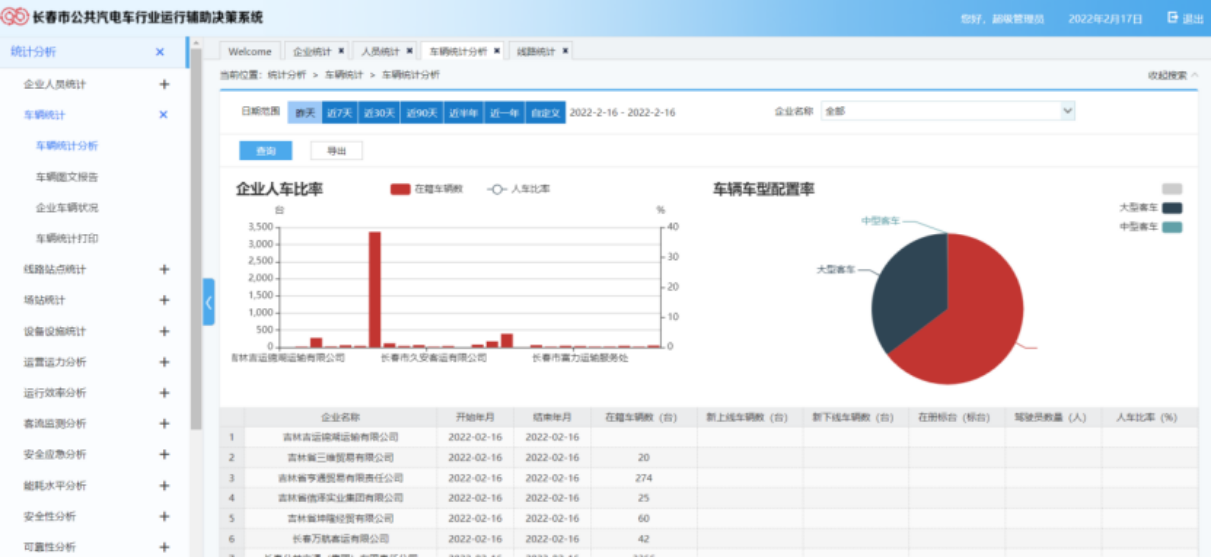Screen dimensions: 1211x557
Task: Click the system logo in the header
Action: pyautogui.click(x=16, y=17)
